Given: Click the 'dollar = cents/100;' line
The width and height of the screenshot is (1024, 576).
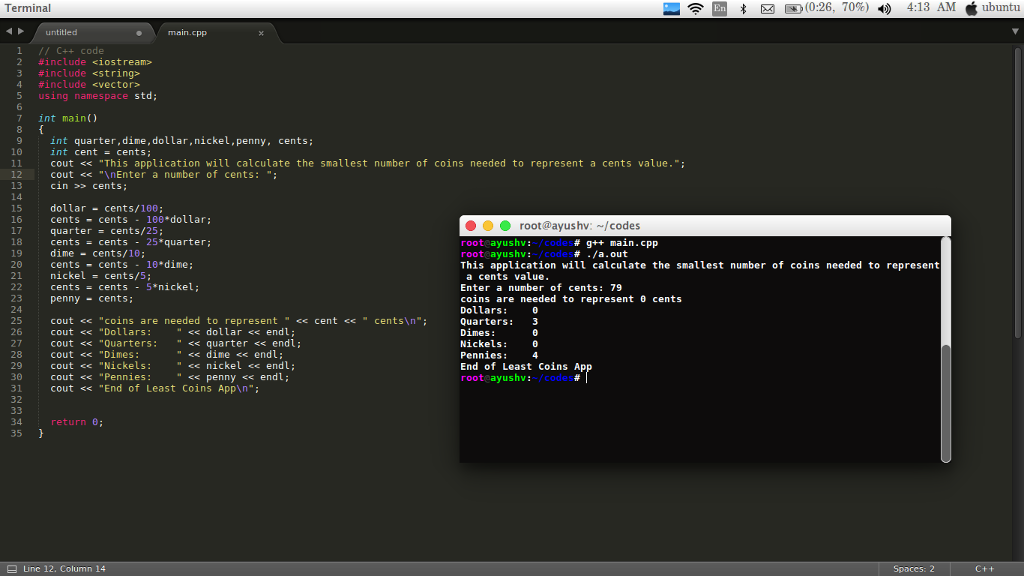Looking at the screenshot, I should coord(106,208).
